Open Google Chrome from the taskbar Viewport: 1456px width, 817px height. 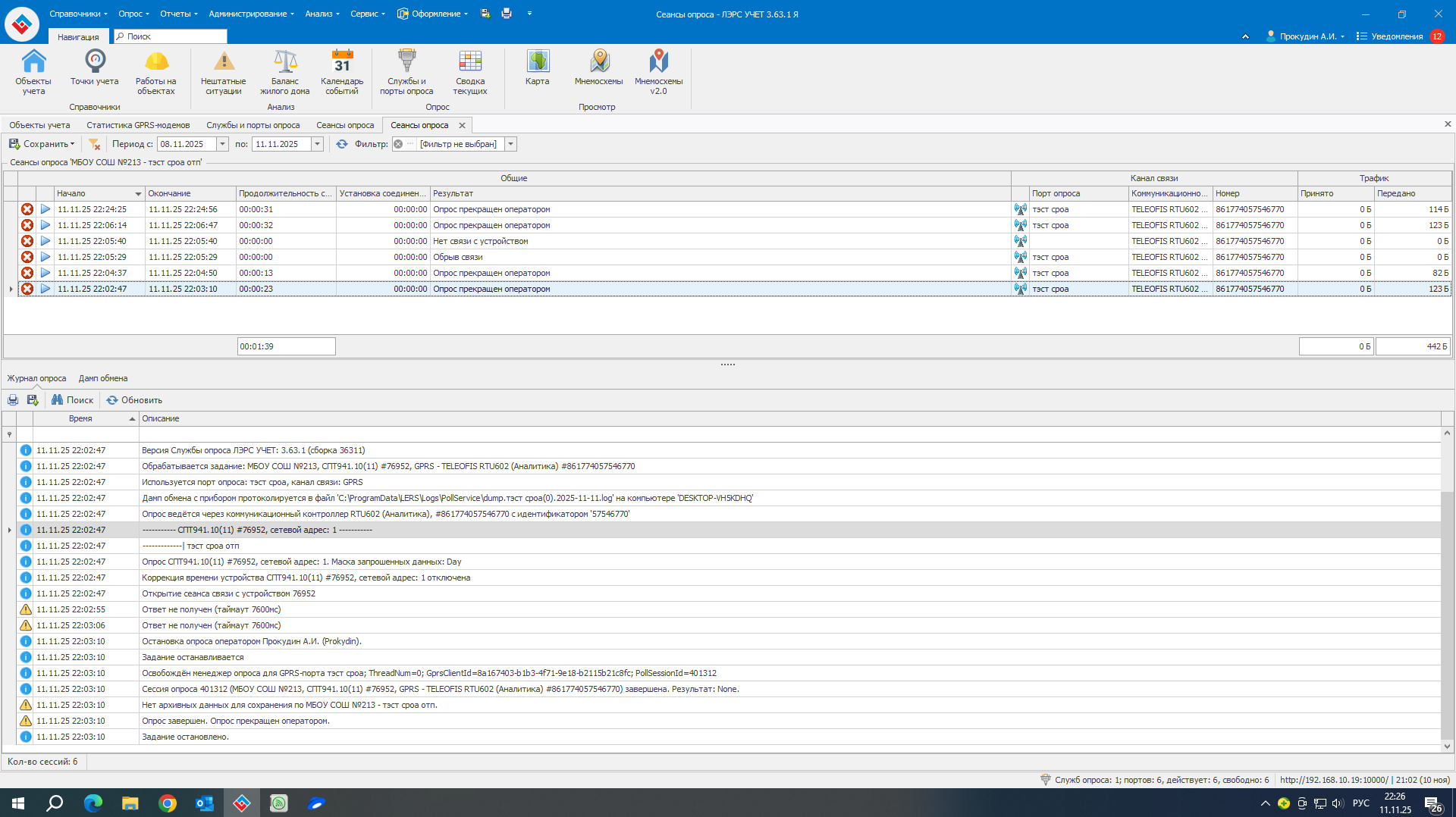tap(167, 803)
